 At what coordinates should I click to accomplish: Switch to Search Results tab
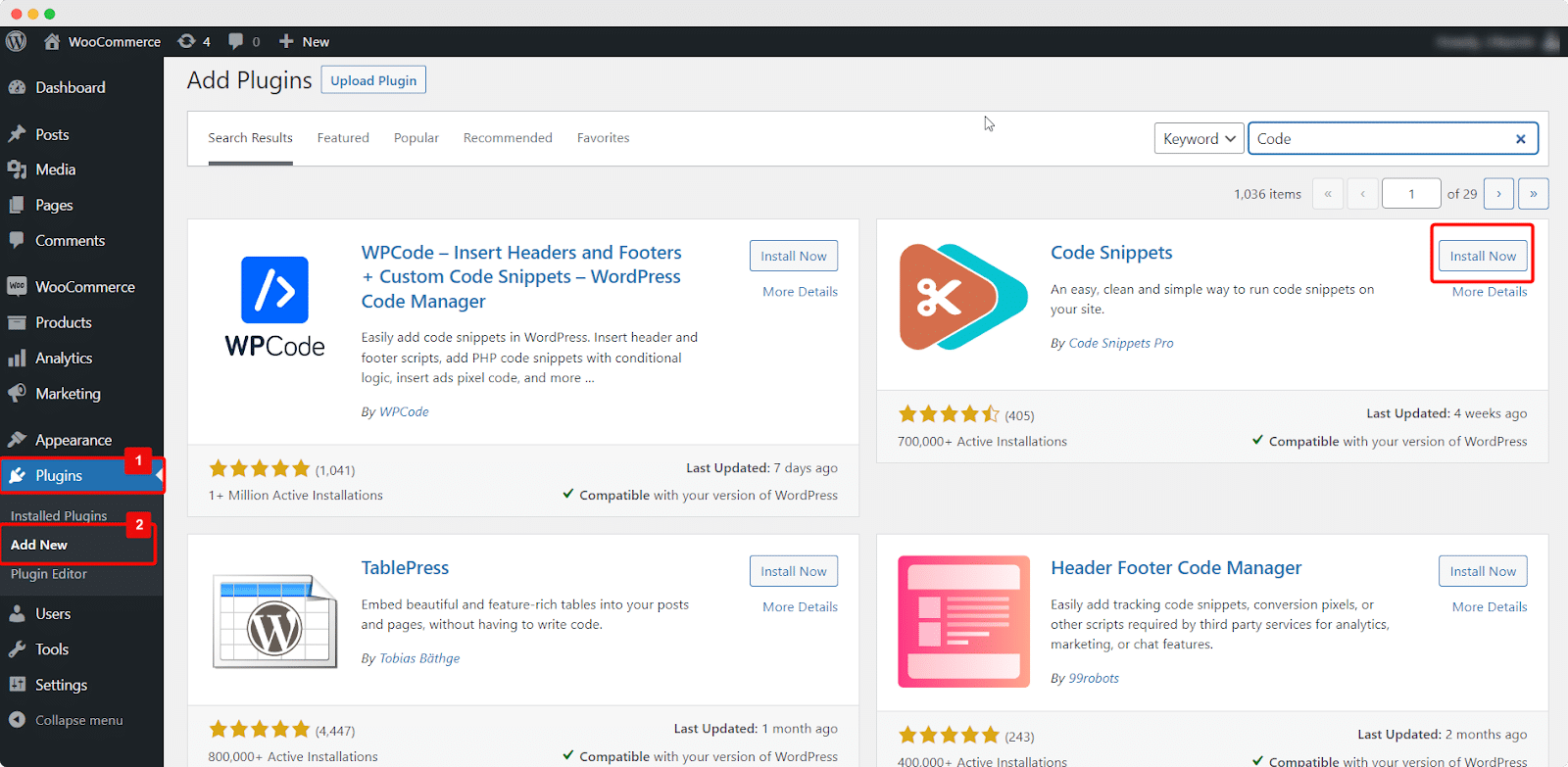(250, 138)
